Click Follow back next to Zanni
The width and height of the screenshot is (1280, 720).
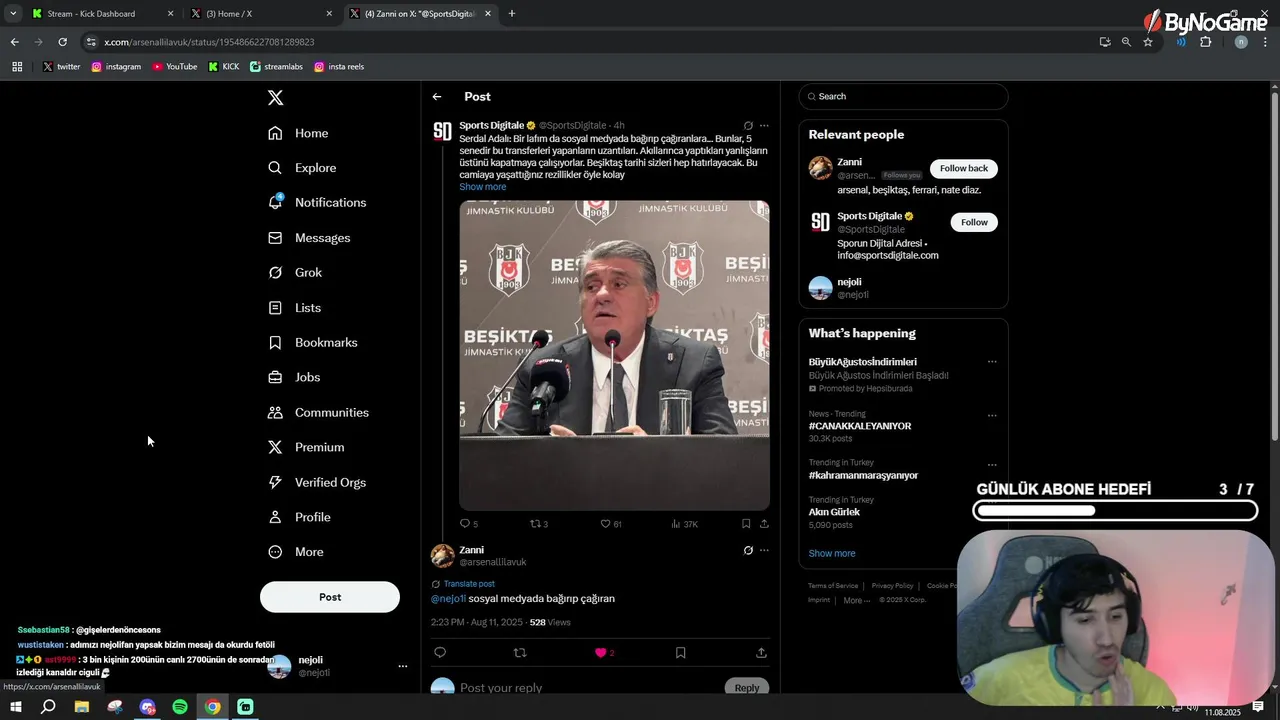964,168
